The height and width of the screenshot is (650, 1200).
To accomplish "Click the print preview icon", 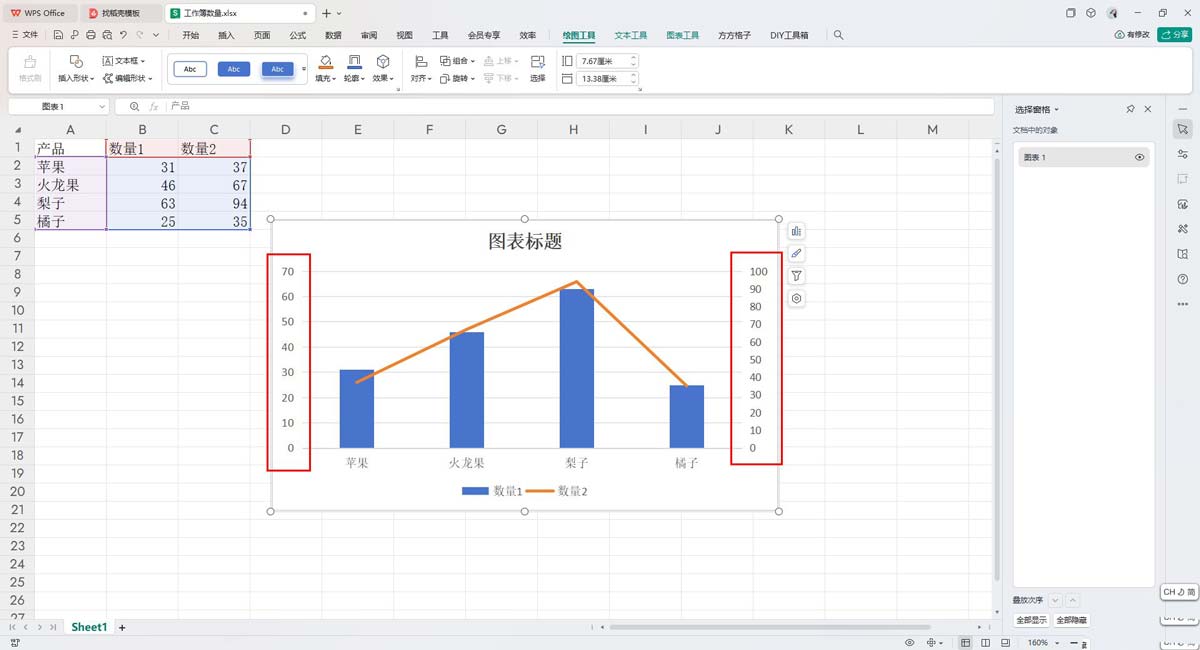I will (107, 35).
